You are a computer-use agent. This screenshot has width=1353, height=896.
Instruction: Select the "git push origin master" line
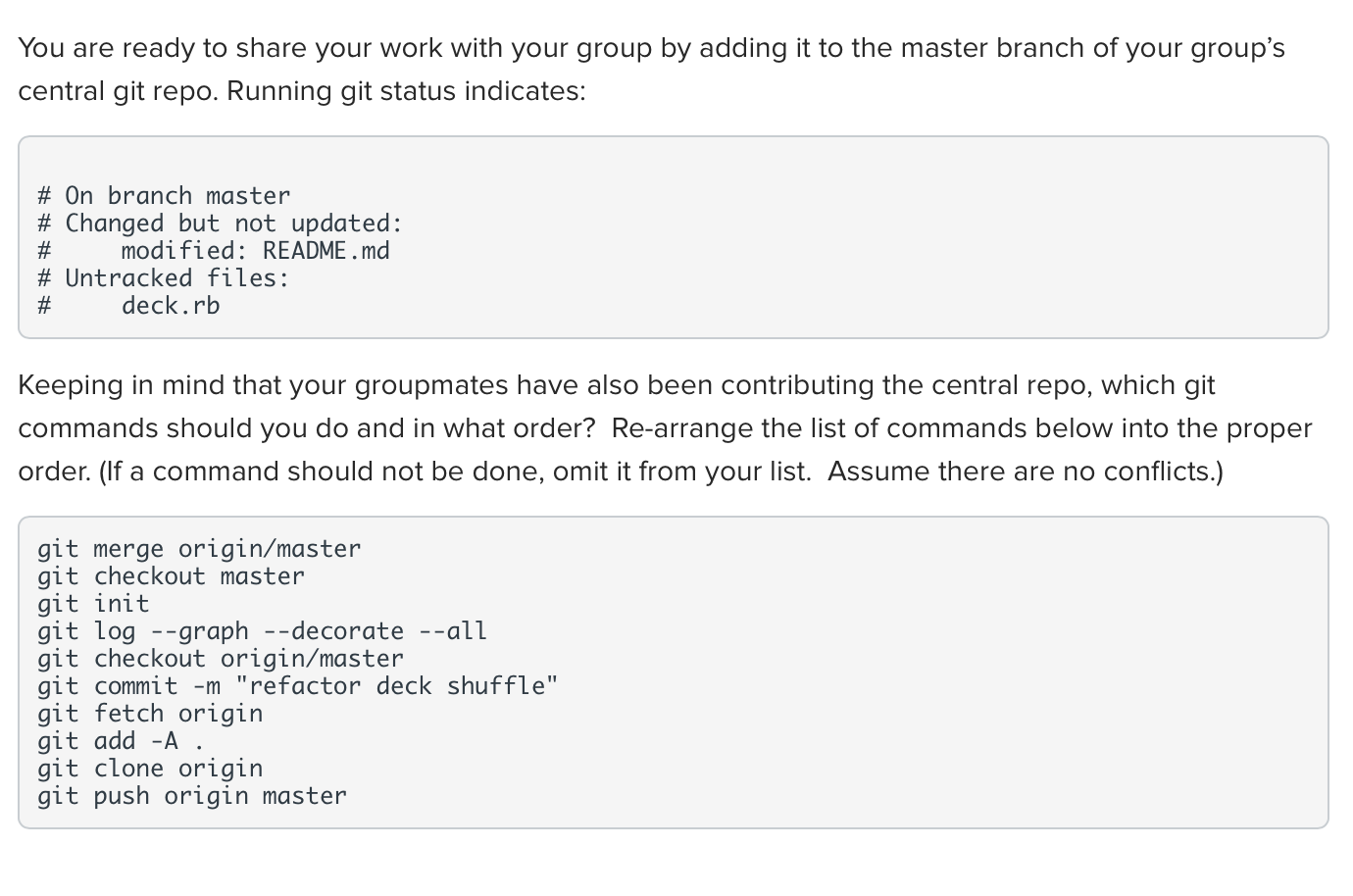coord(192,796)
